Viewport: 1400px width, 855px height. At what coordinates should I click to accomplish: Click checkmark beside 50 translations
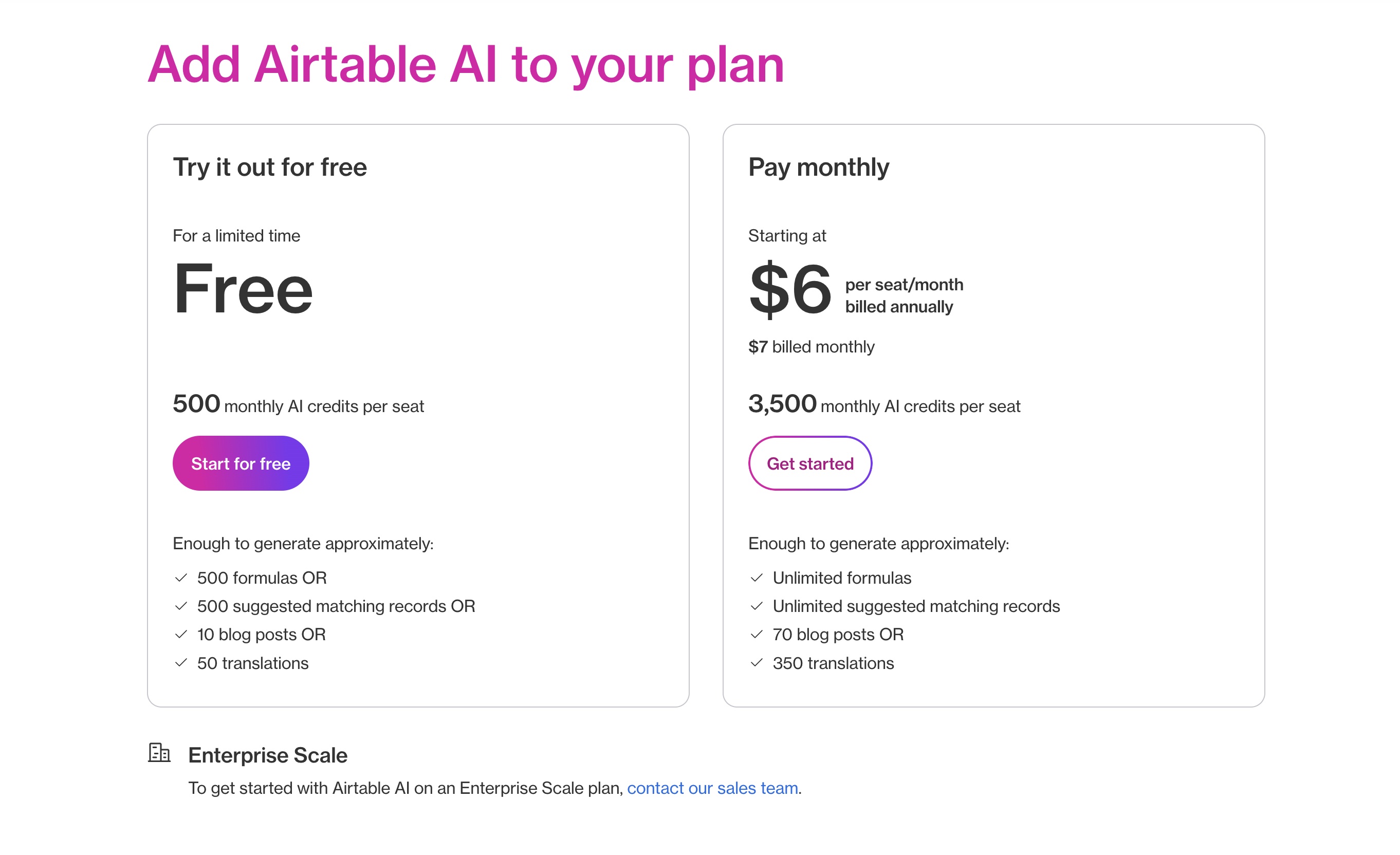(x=181, y=663)
